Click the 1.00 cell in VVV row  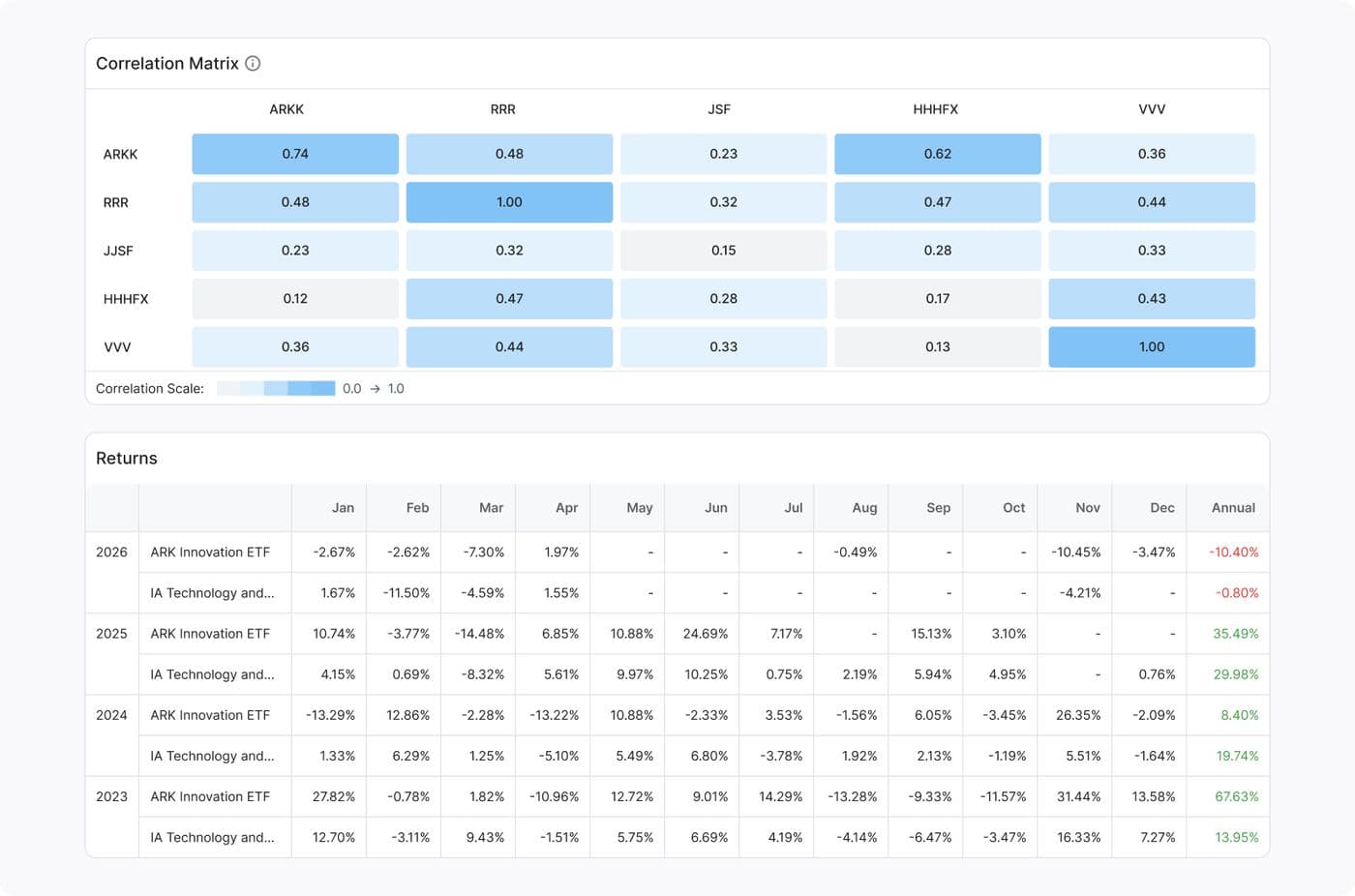pos(1152,347)
